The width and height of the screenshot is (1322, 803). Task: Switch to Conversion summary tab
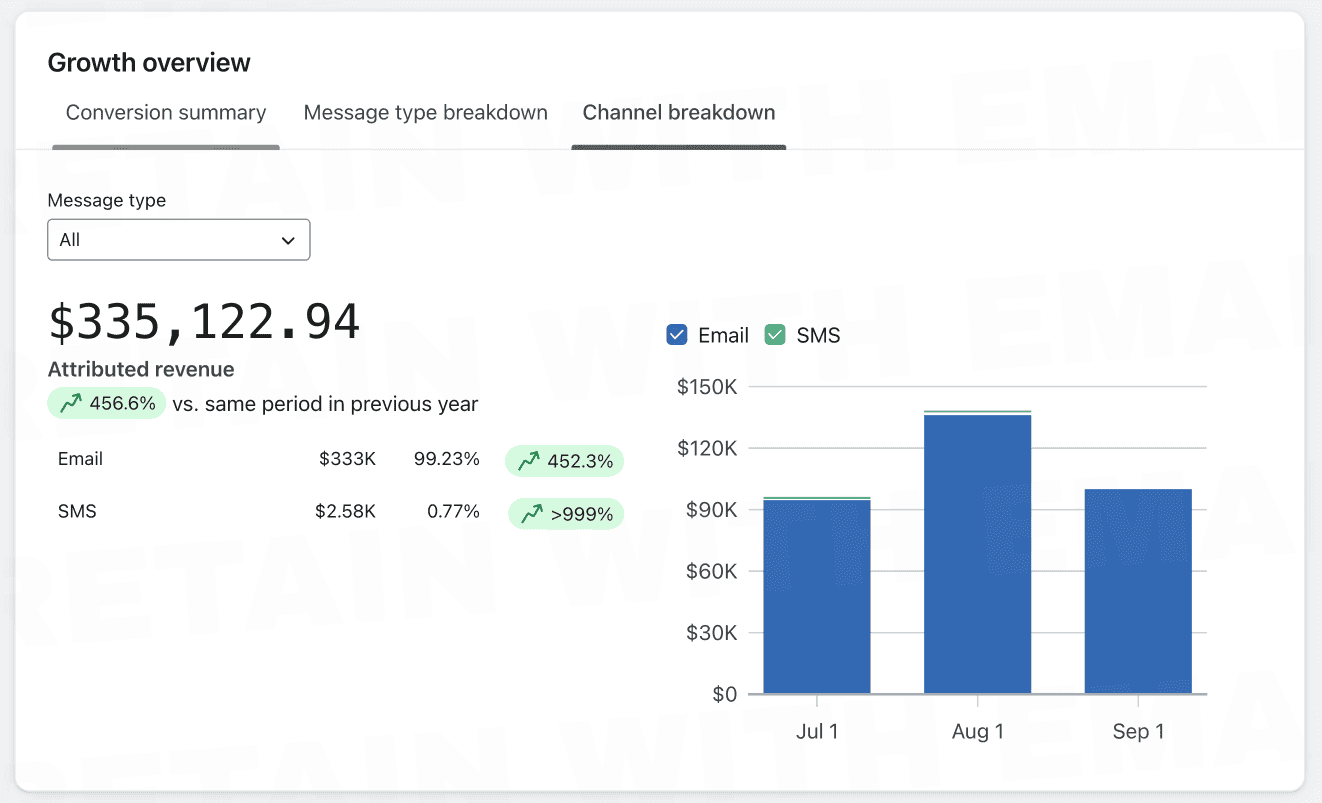(166, 113)
